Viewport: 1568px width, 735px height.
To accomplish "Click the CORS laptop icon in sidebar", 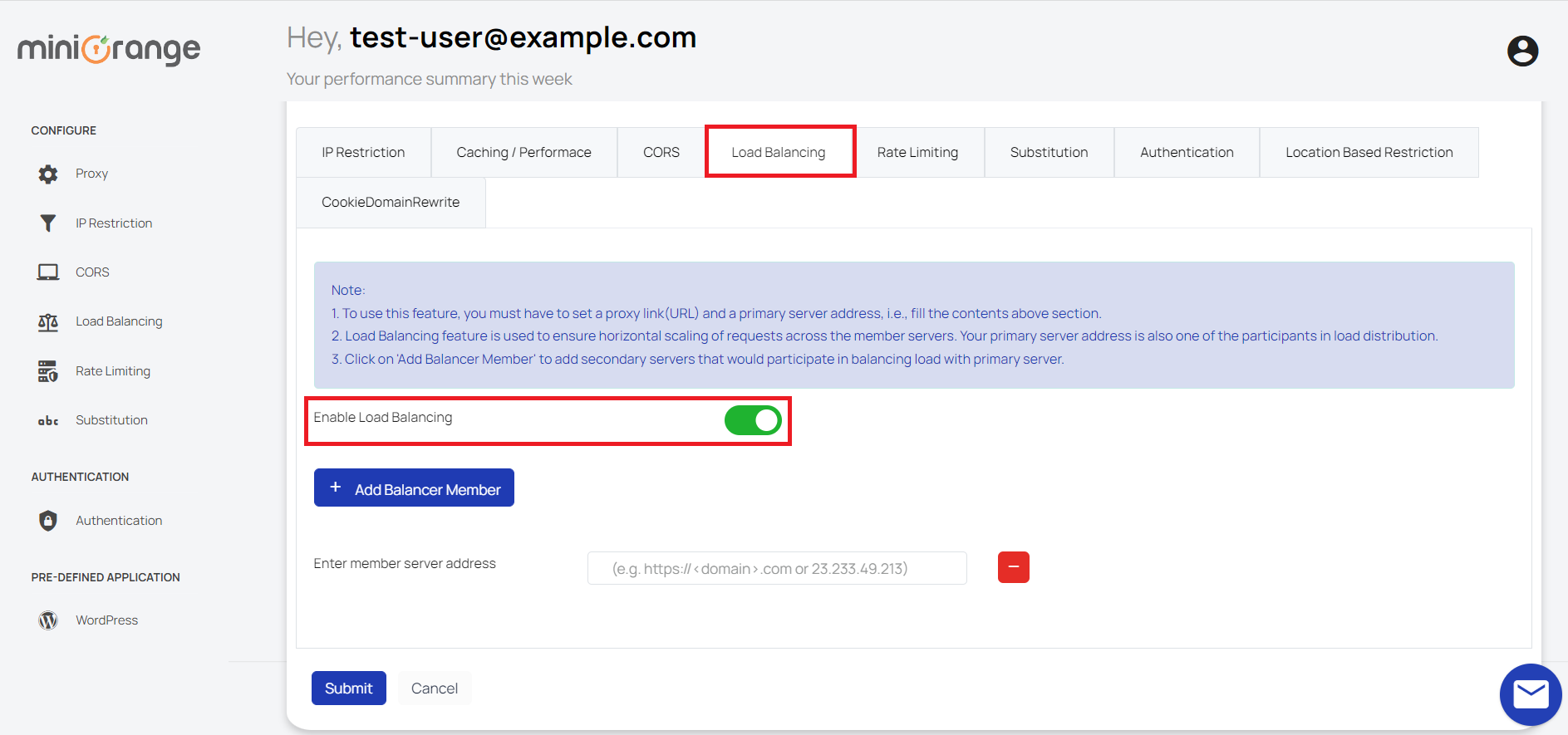I will point(48,272).
